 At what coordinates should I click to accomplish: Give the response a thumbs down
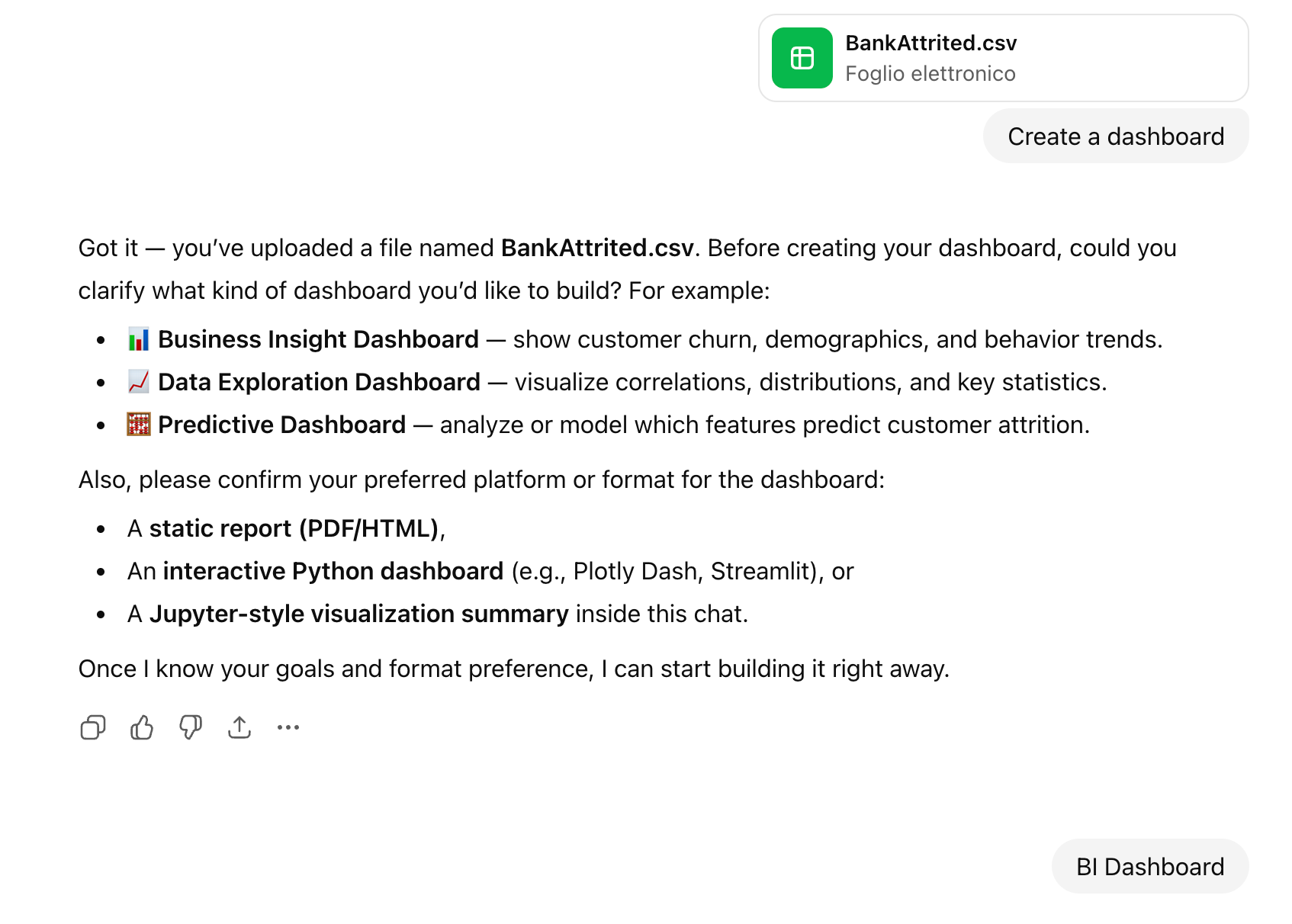coord(191,728)
